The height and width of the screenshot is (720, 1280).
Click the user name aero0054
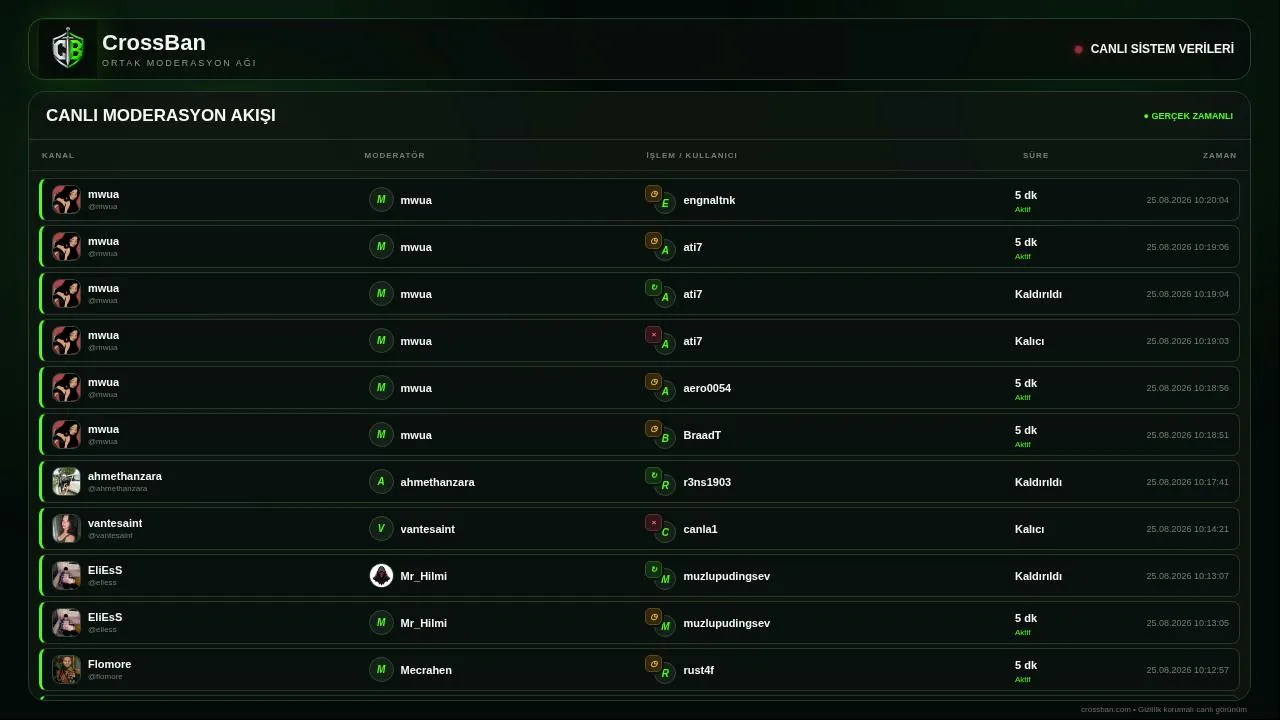pyautogui.click(x=707, y=388)
